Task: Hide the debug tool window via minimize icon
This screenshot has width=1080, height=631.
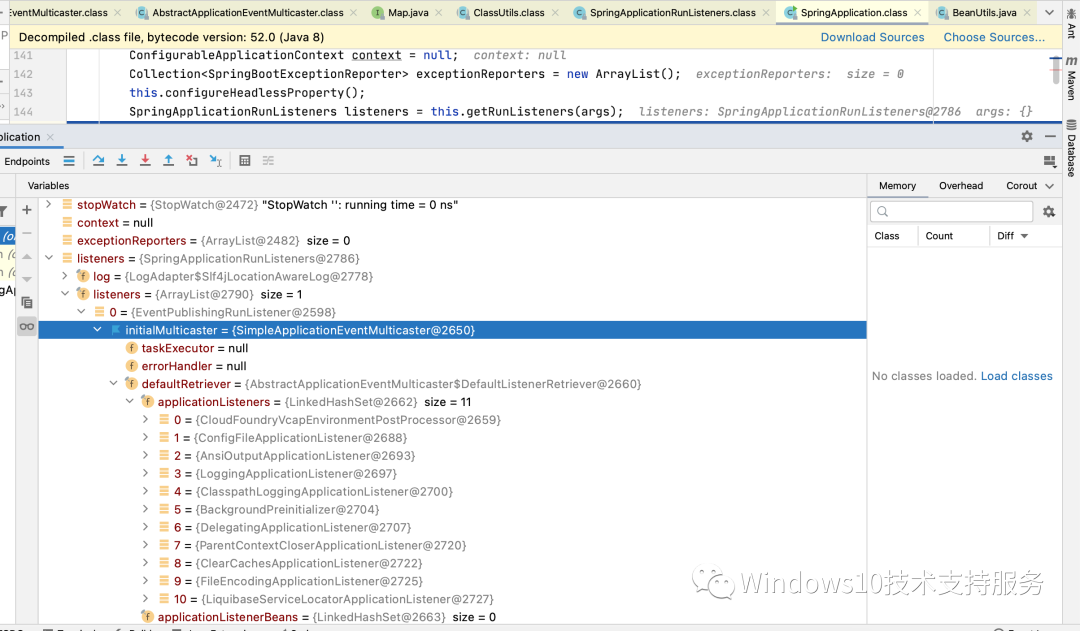Action: [x=1050, y=136]
